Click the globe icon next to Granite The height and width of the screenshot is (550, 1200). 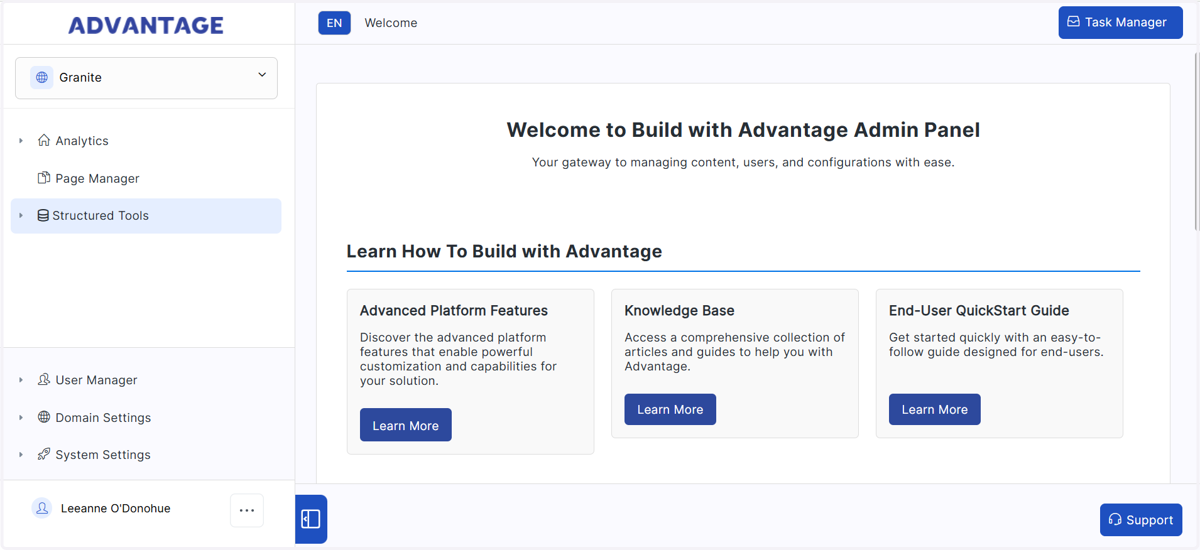pyautogui.click(x=42, y=77)
